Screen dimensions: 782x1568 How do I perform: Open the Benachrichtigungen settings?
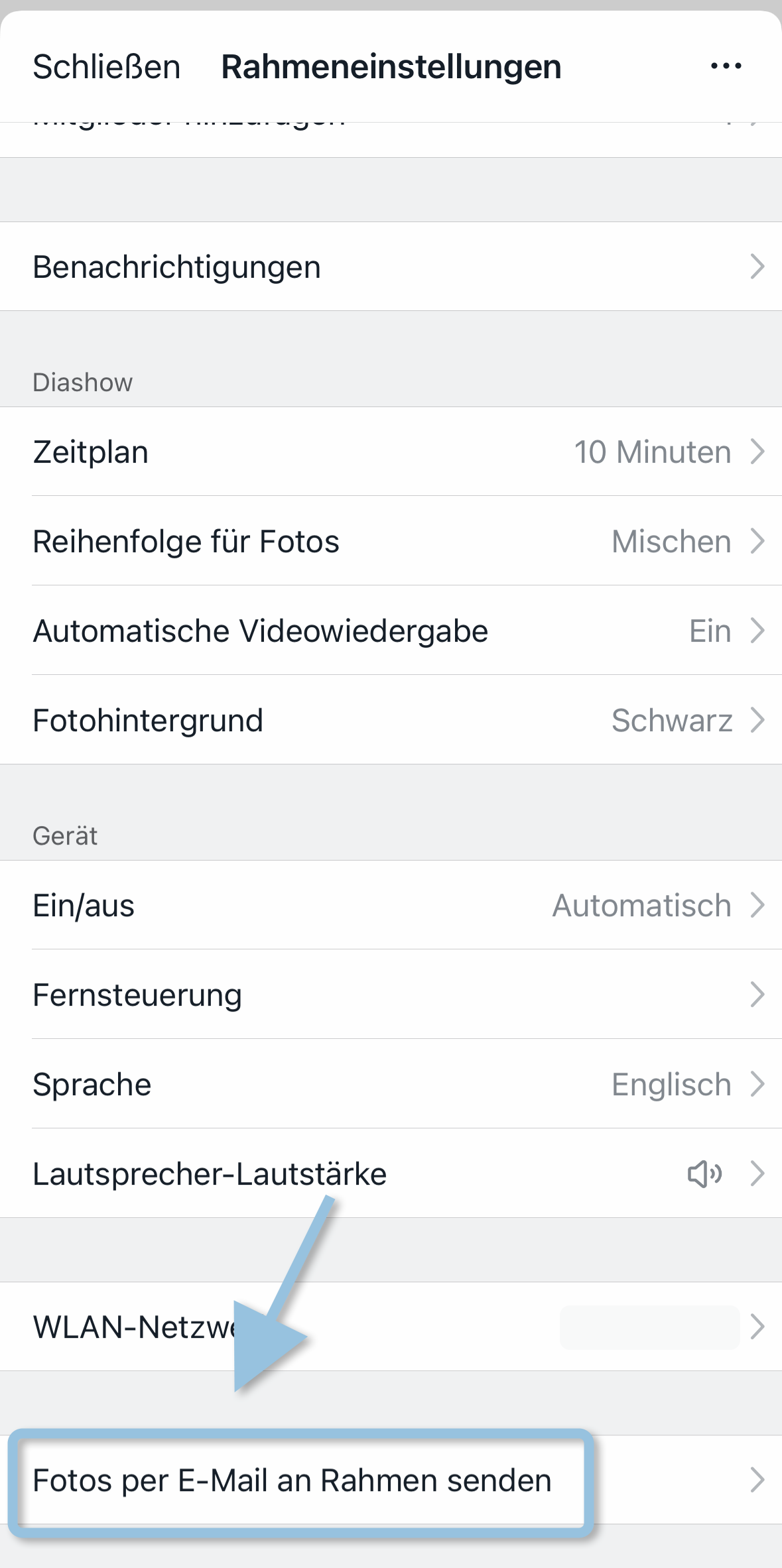point(177,267)
